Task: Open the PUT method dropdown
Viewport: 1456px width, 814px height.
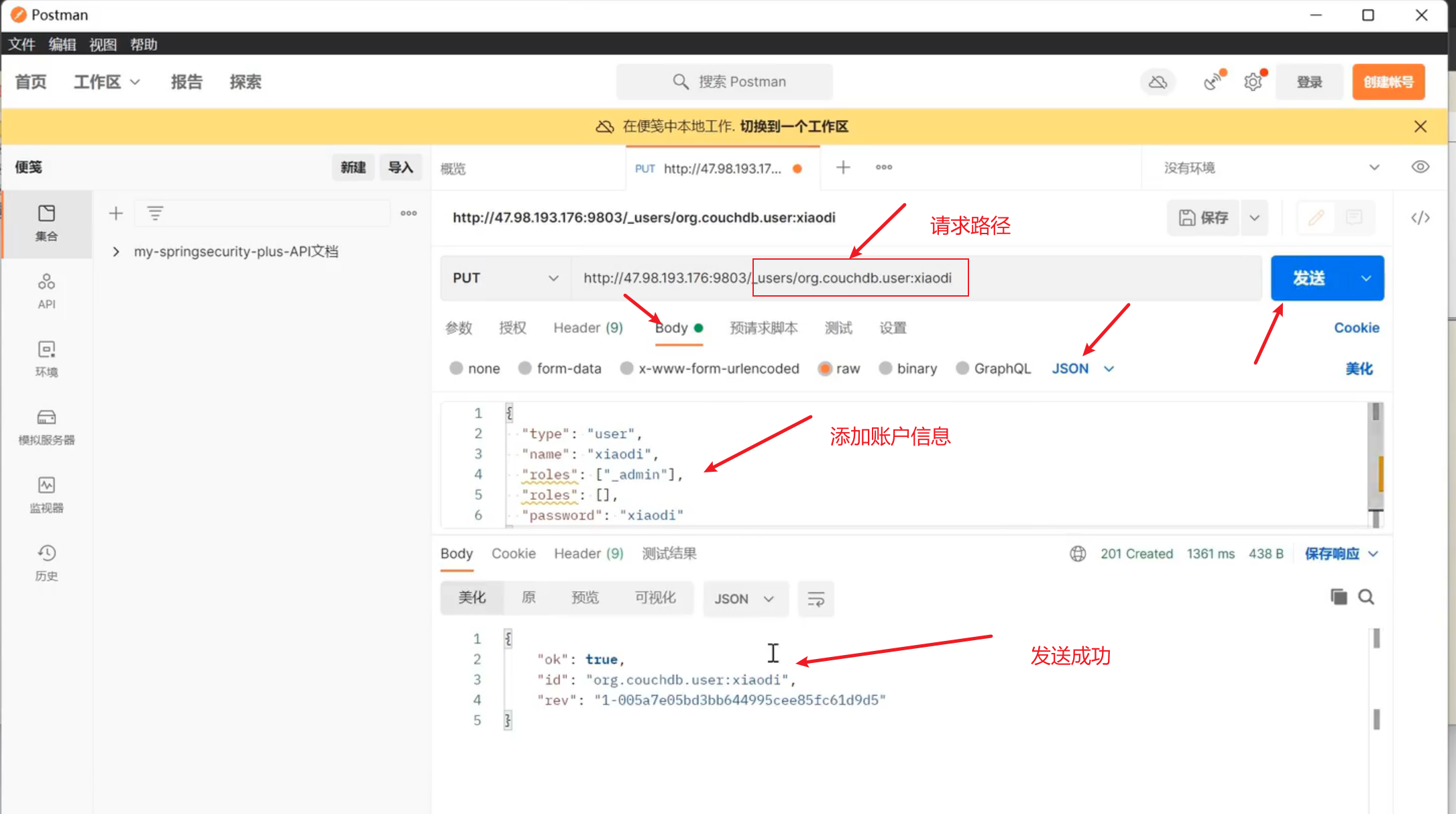Action: click(x=505, y=278)
